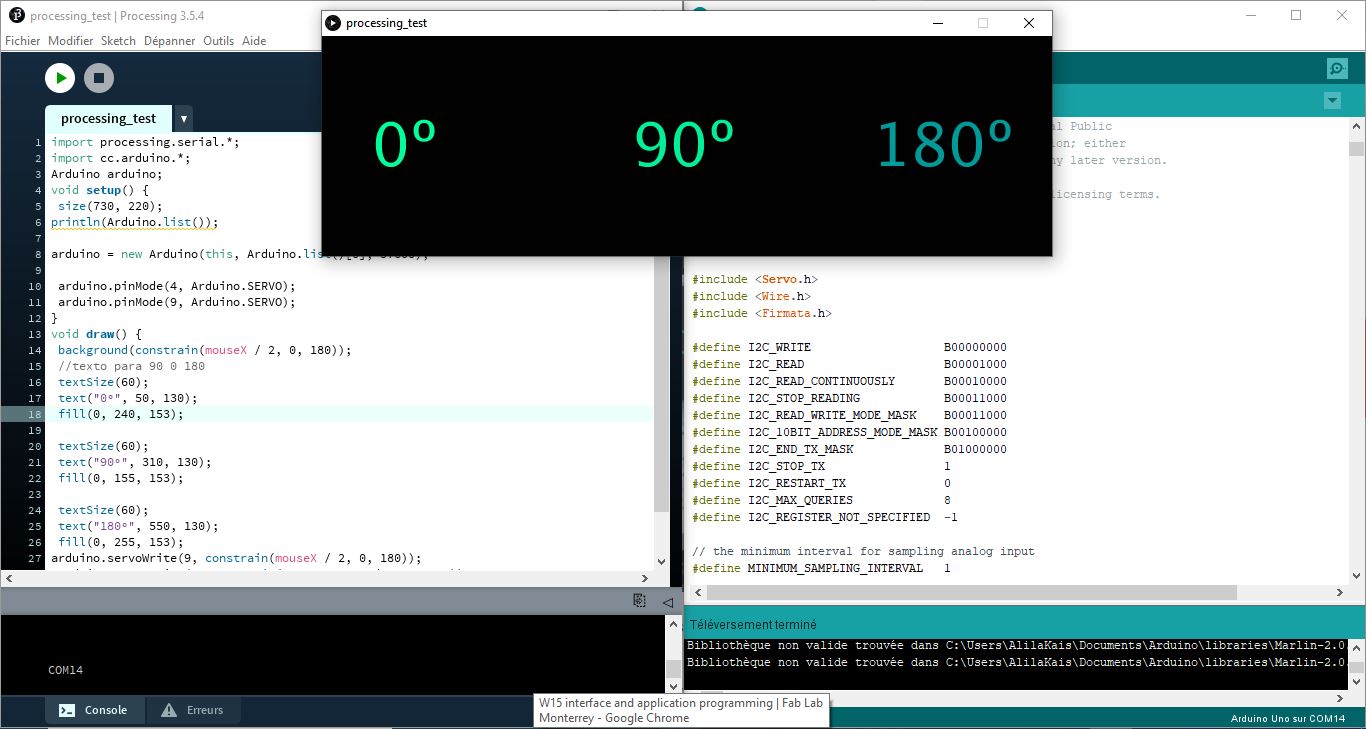
Task: Minimize the processing_test sketch output window
Action: (x=937, y=23)
